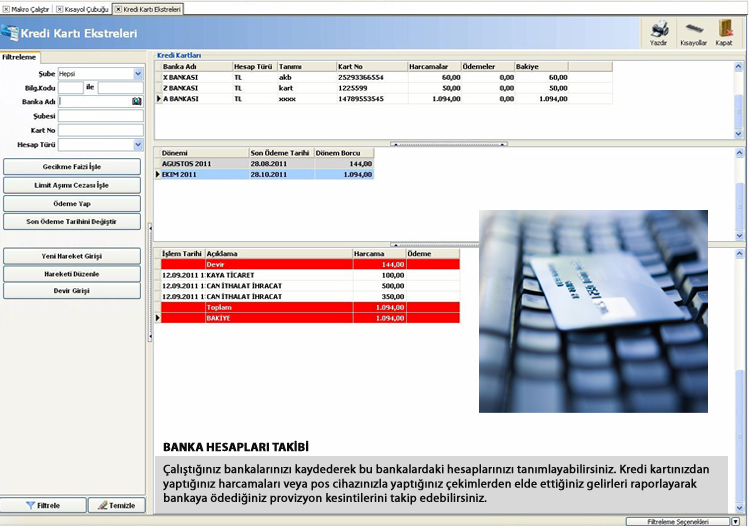The image size is (750, 527).
Task: Select the Filtreleme panel tab
Action: 20,57
